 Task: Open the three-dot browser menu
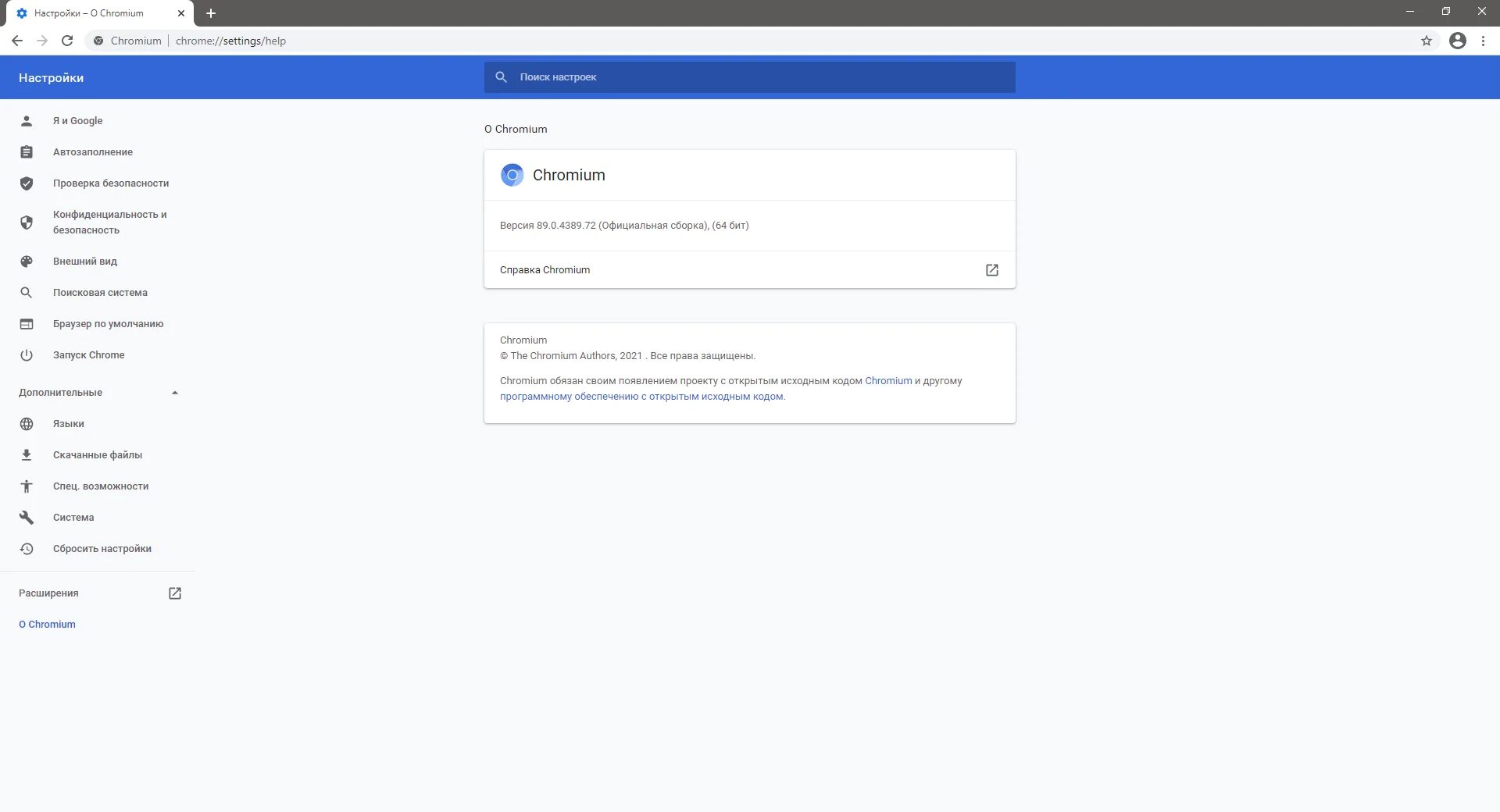point(1483,41)
